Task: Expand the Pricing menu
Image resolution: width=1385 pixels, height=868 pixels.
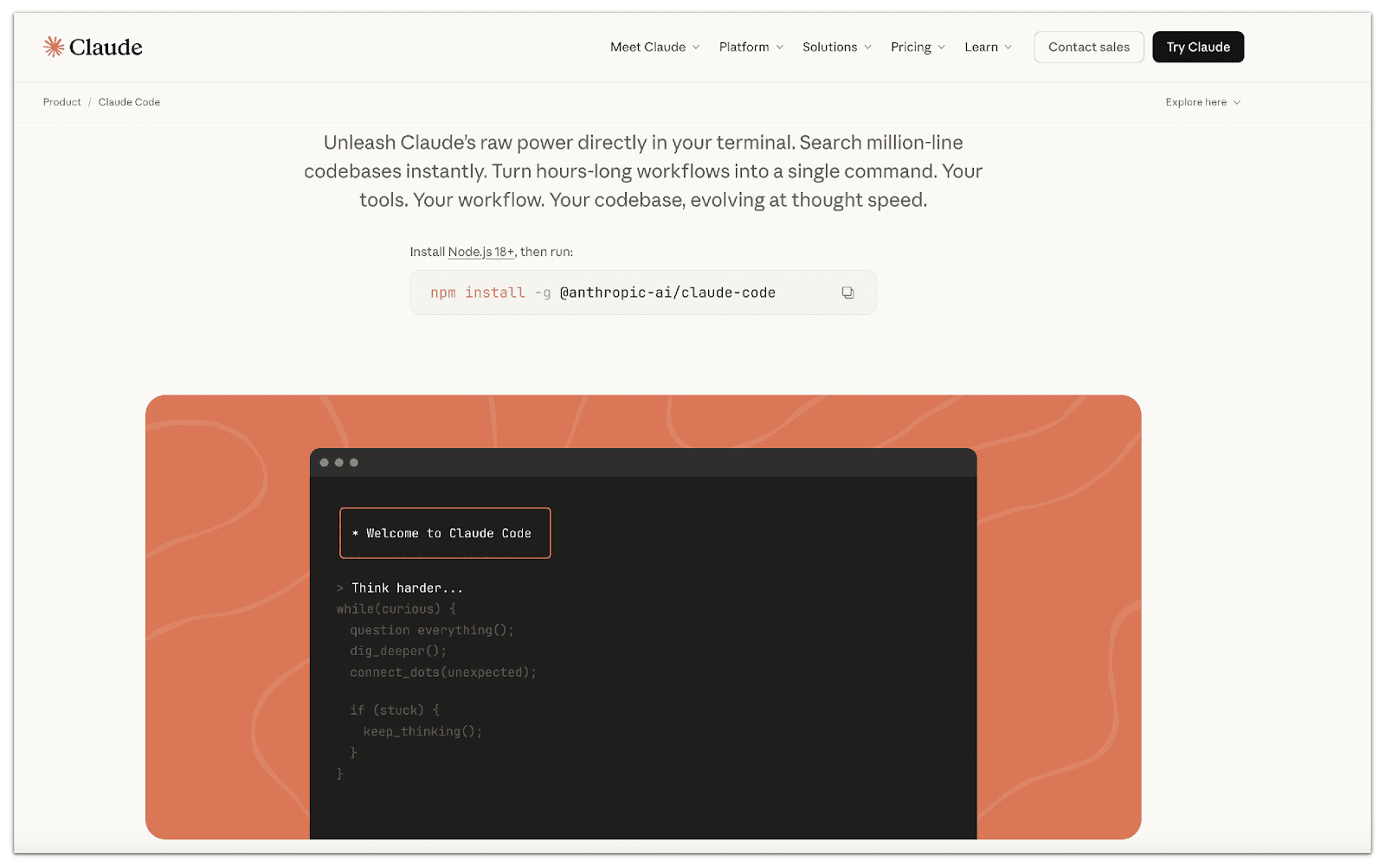Action: [x=917, y=47]
